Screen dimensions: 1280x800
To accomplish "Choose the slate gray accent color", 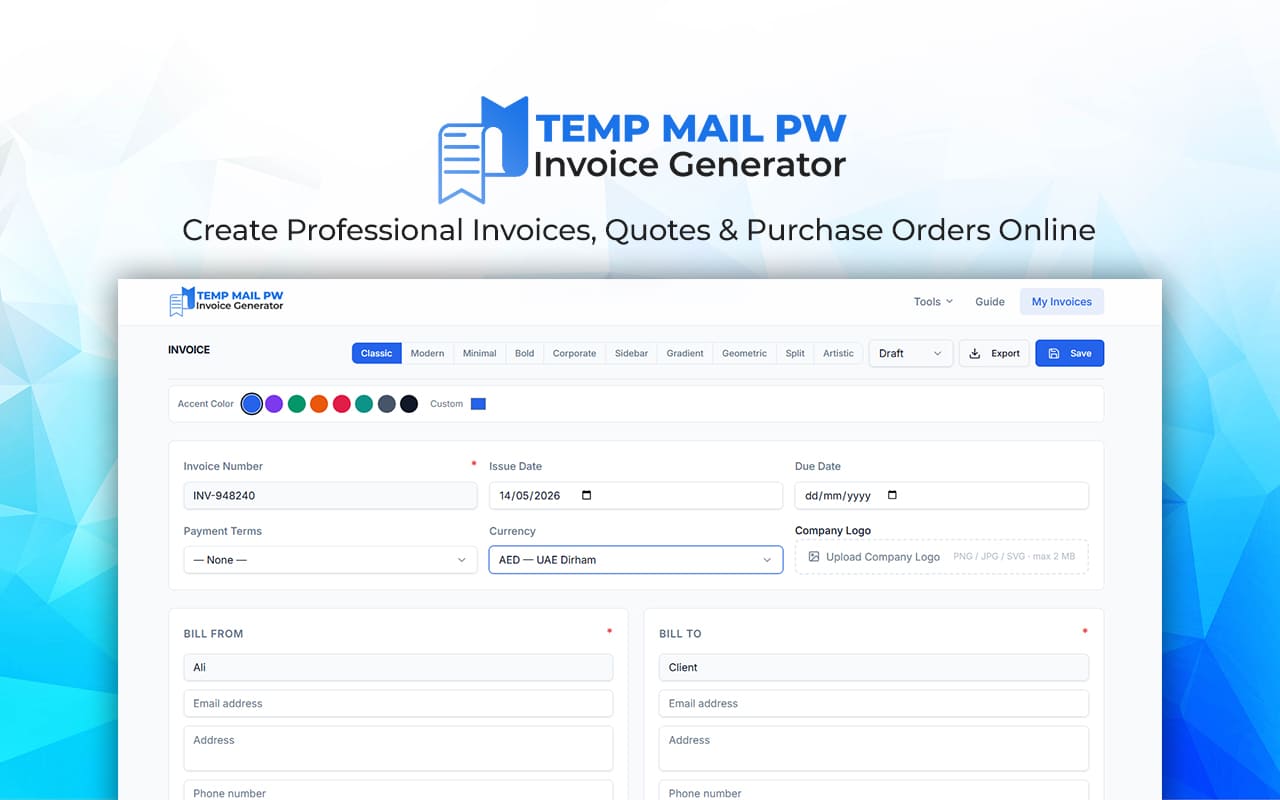I will click(387, 404).
